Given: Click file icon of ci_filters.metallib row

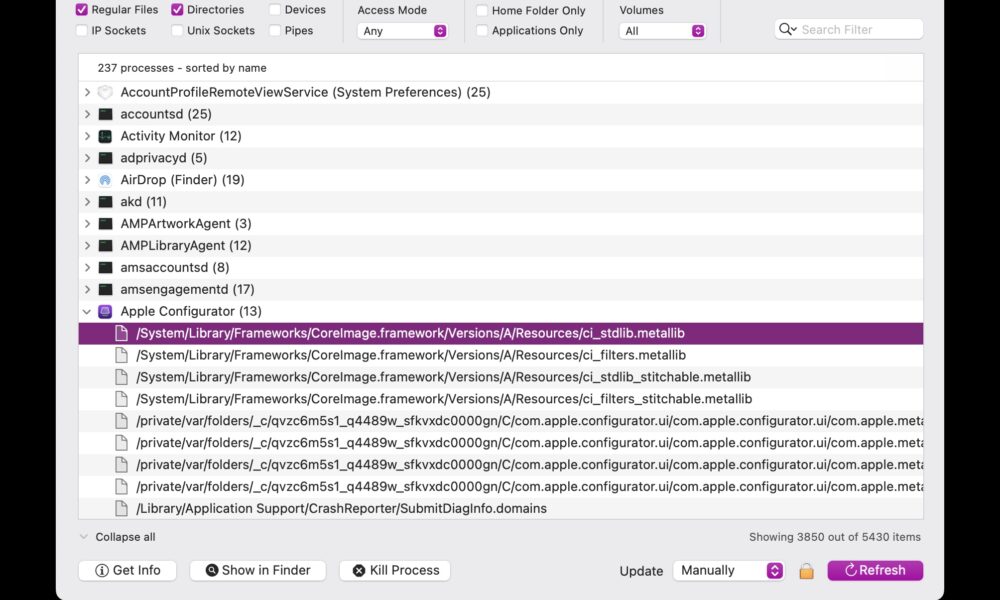Looking at the screenshot, I should [x=121, y=355].
